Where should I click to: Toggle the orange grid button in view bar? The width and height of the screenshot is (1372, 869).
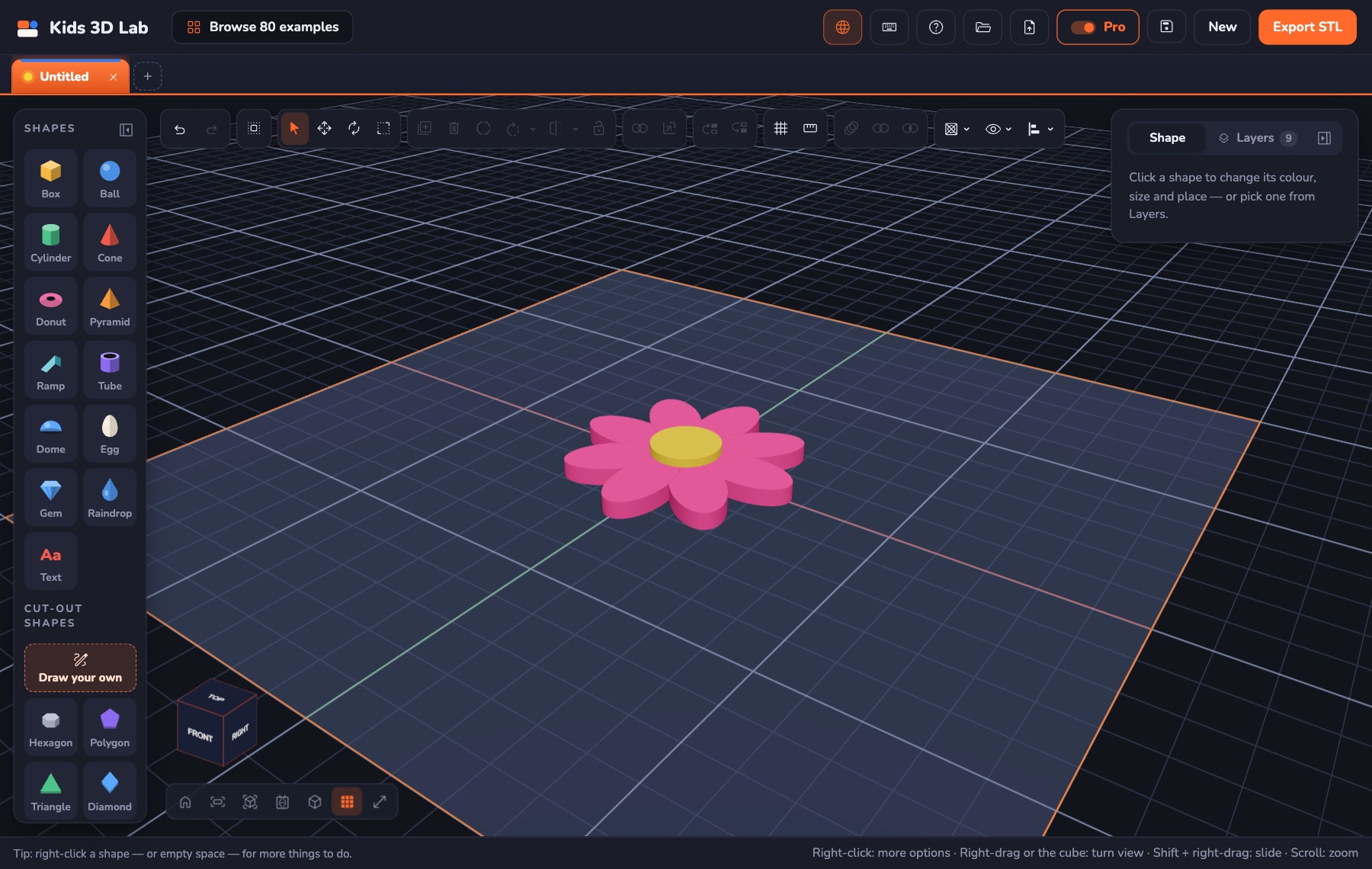(347, 802)
